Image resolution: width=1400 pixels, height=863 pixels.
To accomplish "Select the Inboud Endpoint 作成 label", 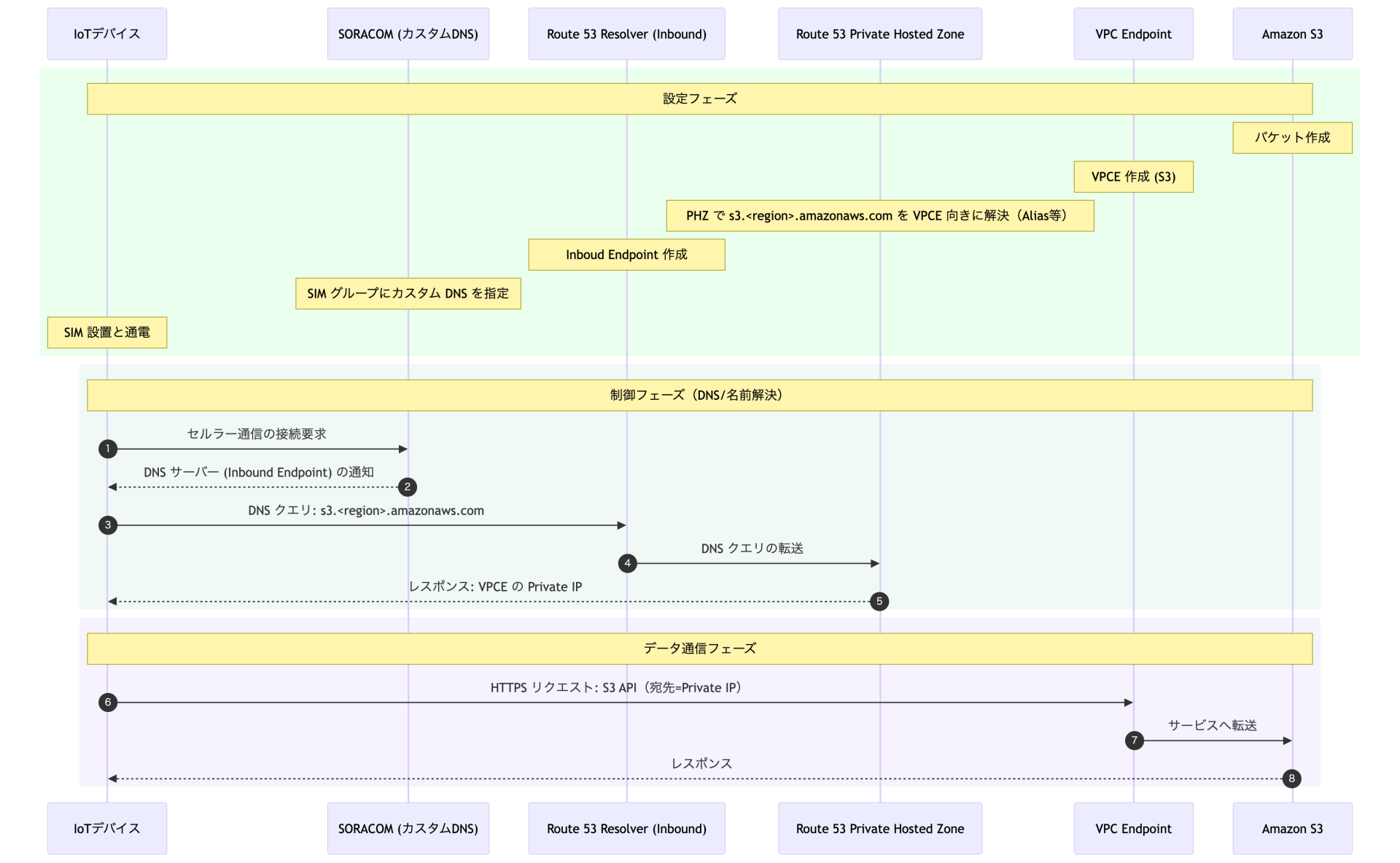I will pos(626,255).
